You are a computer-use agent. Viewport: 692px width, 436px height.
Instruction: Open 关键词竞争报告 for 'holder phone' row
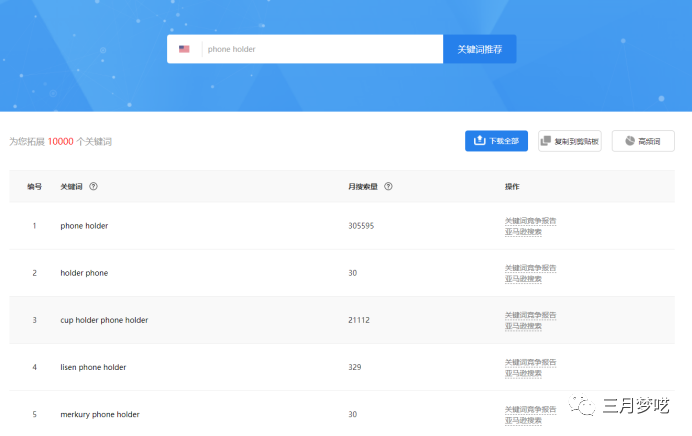pos(530,268)
